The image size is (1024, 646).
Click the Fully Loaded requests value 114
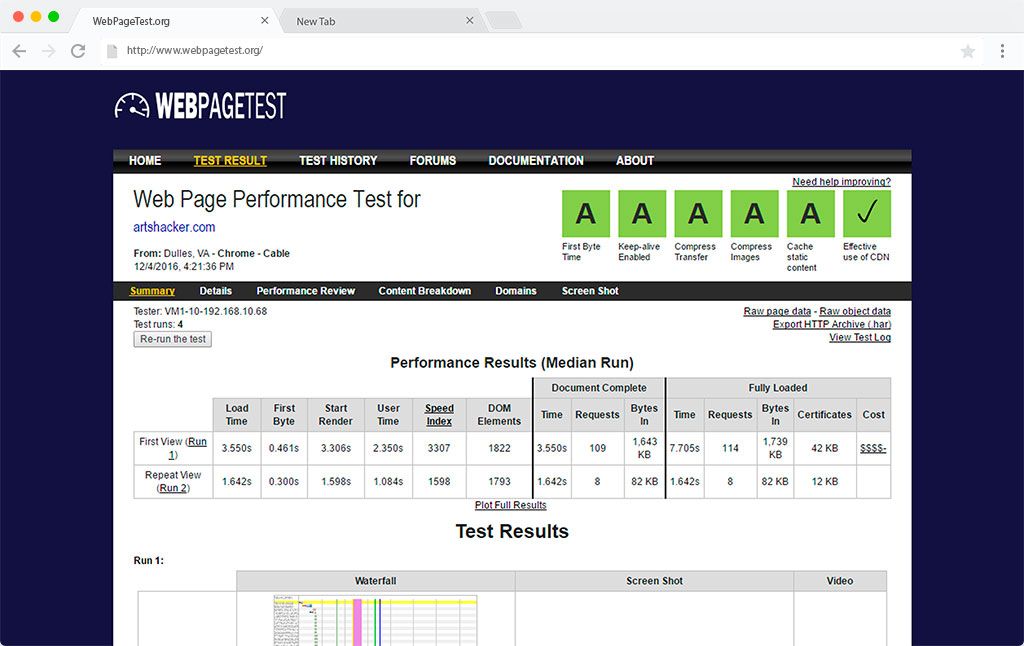pyautogui.click(x=730, y=448)
